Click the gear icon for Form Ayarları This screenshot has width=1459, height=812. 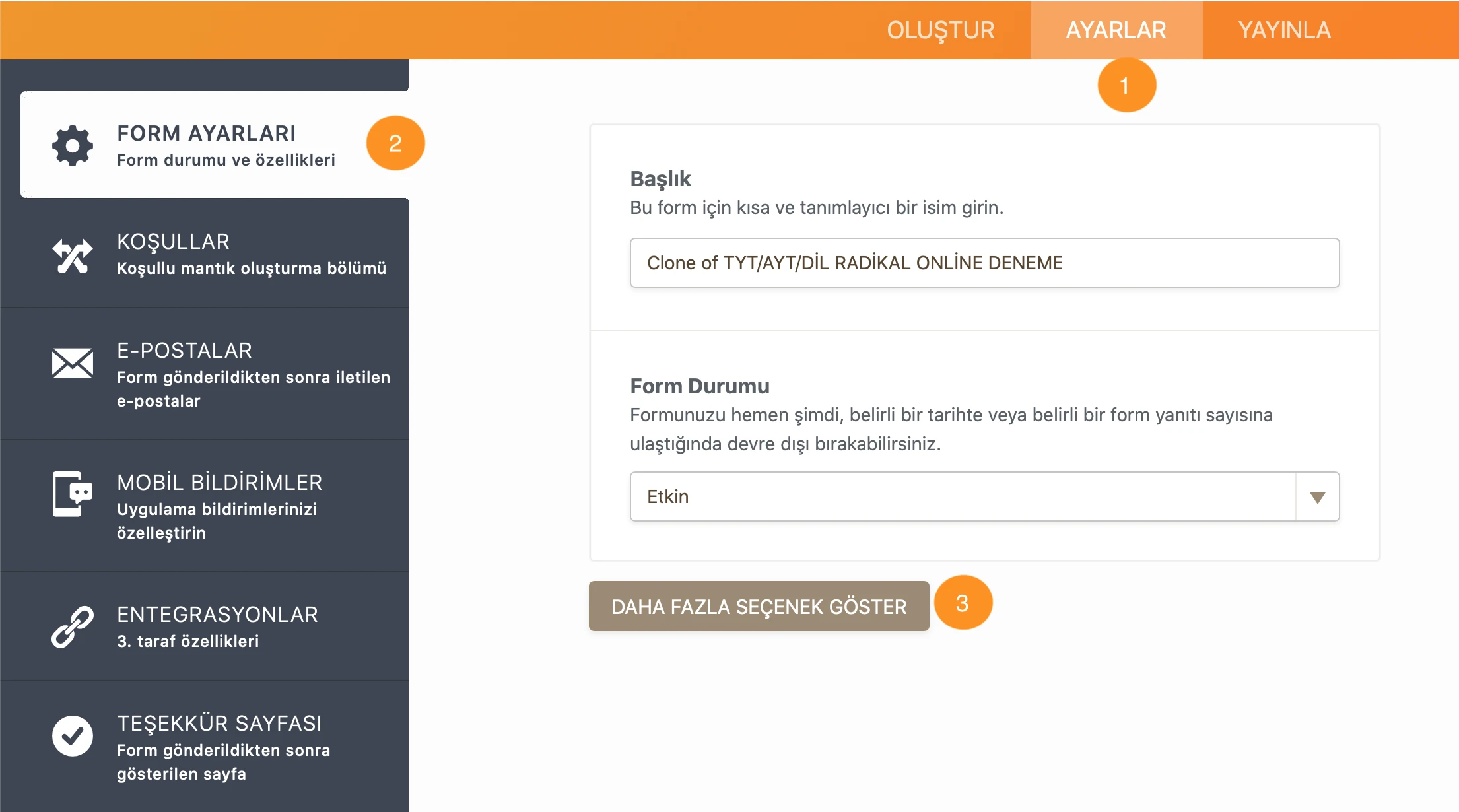[73, 145]
